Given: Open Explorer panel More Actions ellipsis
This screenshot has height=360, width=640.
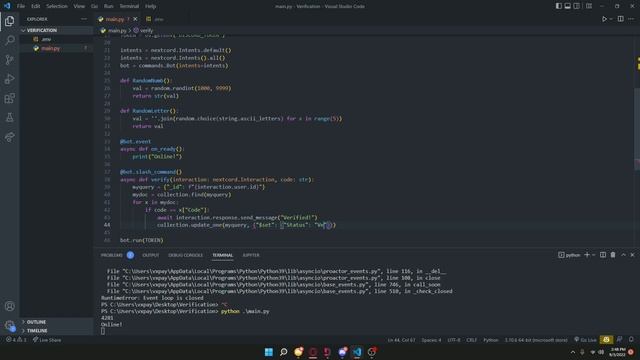Looking at the screenshot, I should tap(84, 19).
